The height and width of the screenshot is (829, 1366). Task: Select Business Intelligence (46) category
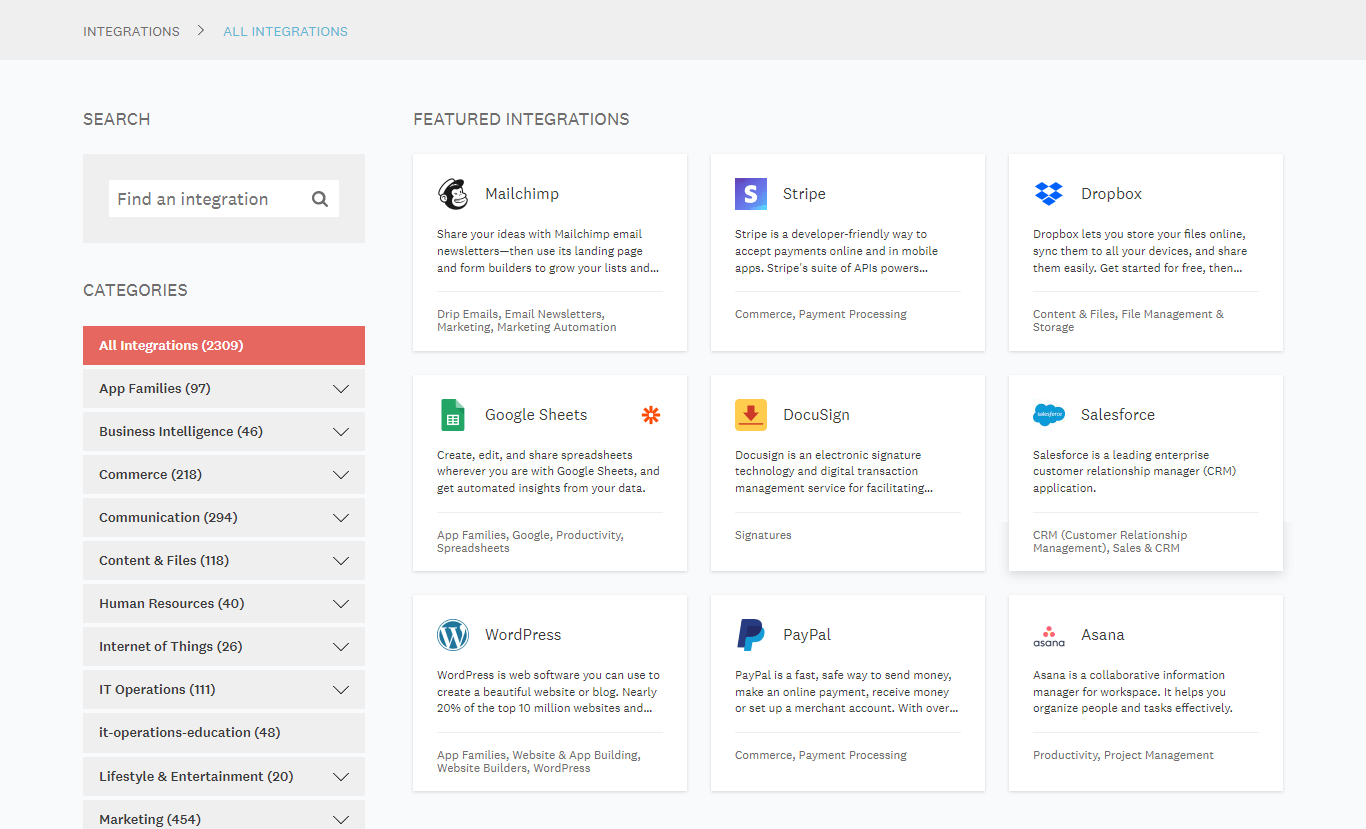[x=224, y=431]
